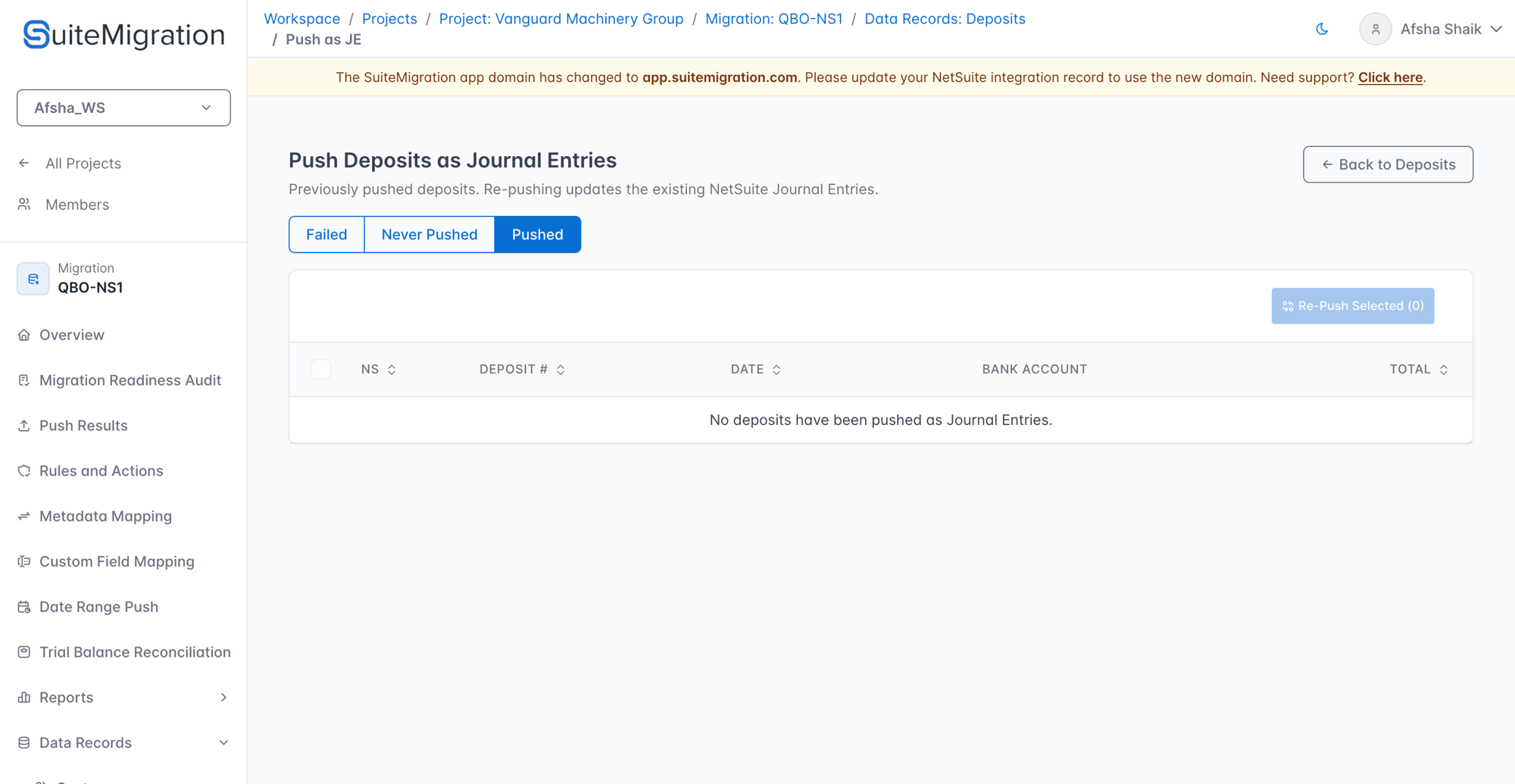
Task: Collapse the Data Records section chevron
Action: coord(223,743)
